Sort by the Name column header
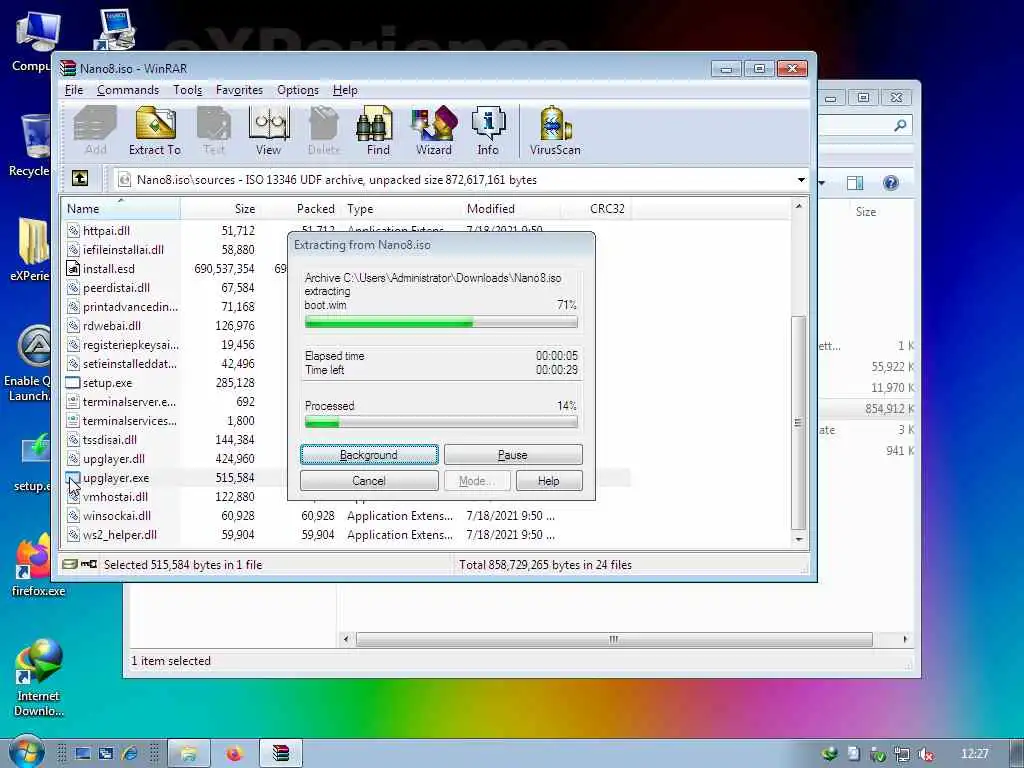Image resolution: width=1024 pixels, height=768 pixels. [121, 209]
